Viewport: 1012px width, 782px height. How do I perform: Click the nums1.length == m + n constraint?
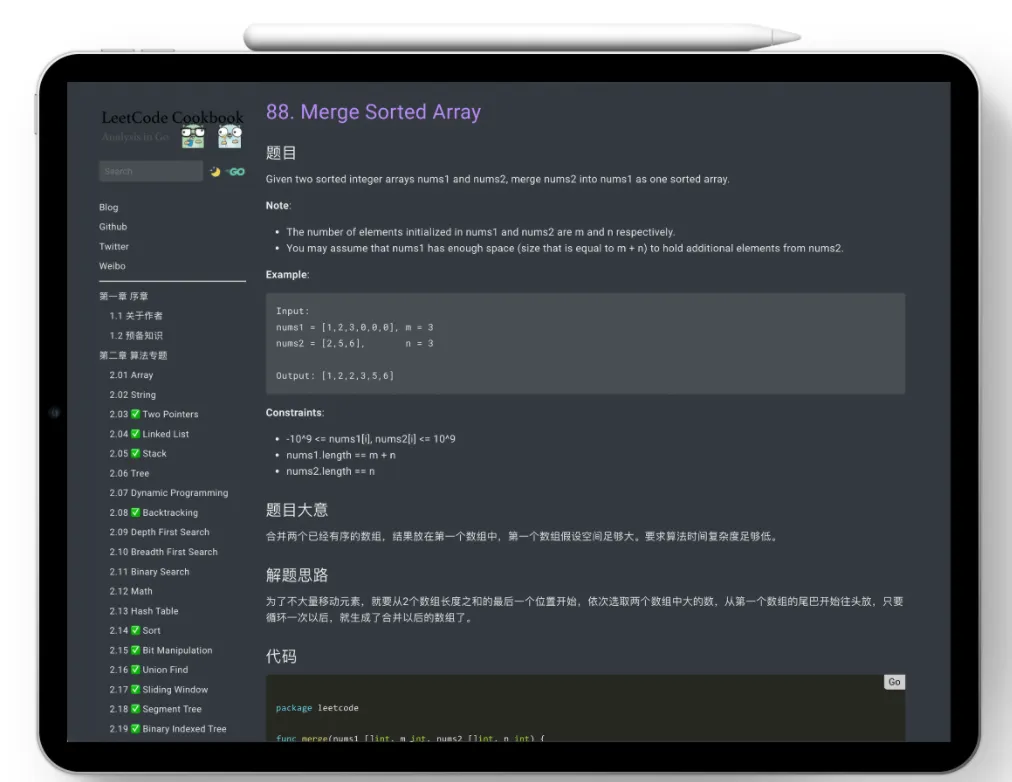point(341,455)
